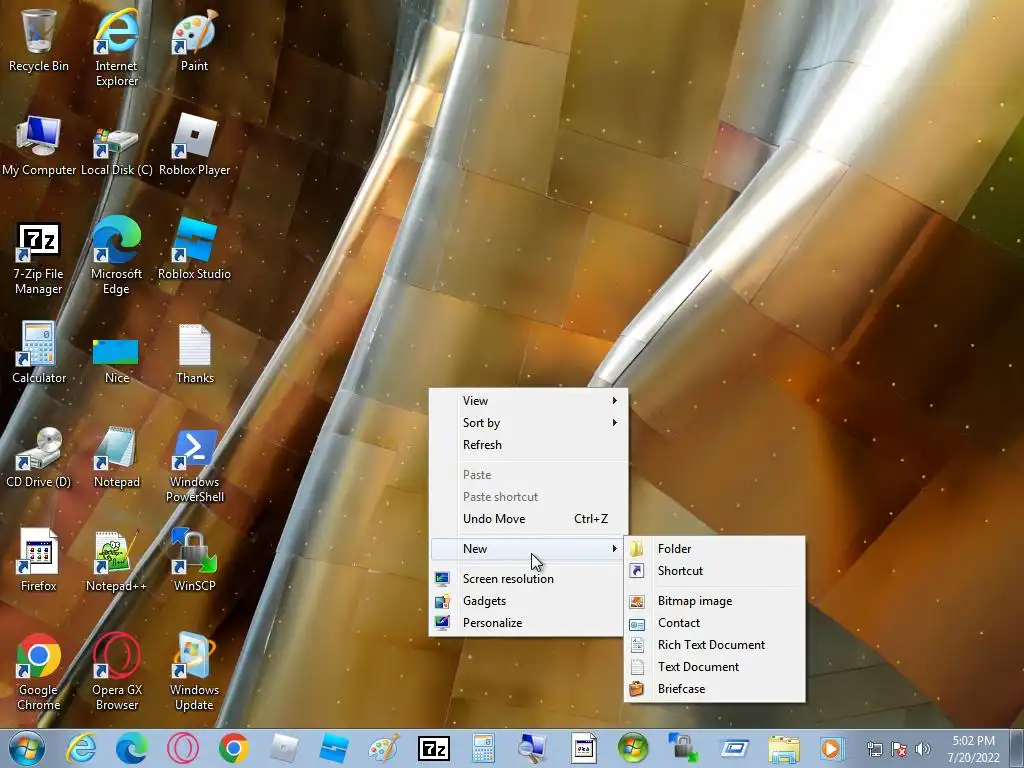Screen dimensions: 1024x768
Task: Select the Paint desktop shortcut
Action: tap(195, 39)
